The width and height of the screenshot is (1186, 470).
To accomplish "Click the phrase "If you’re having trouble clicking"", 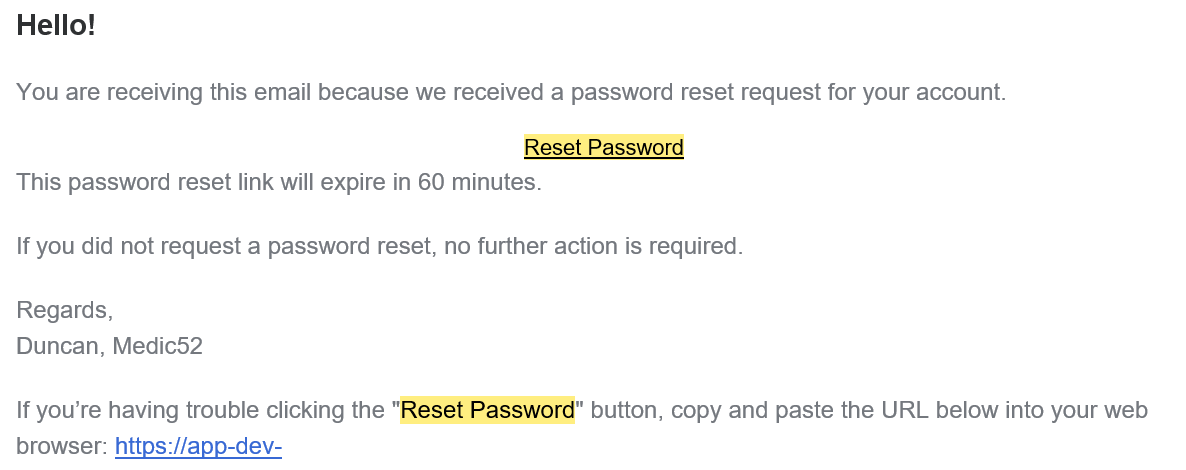I will point(200,410).
